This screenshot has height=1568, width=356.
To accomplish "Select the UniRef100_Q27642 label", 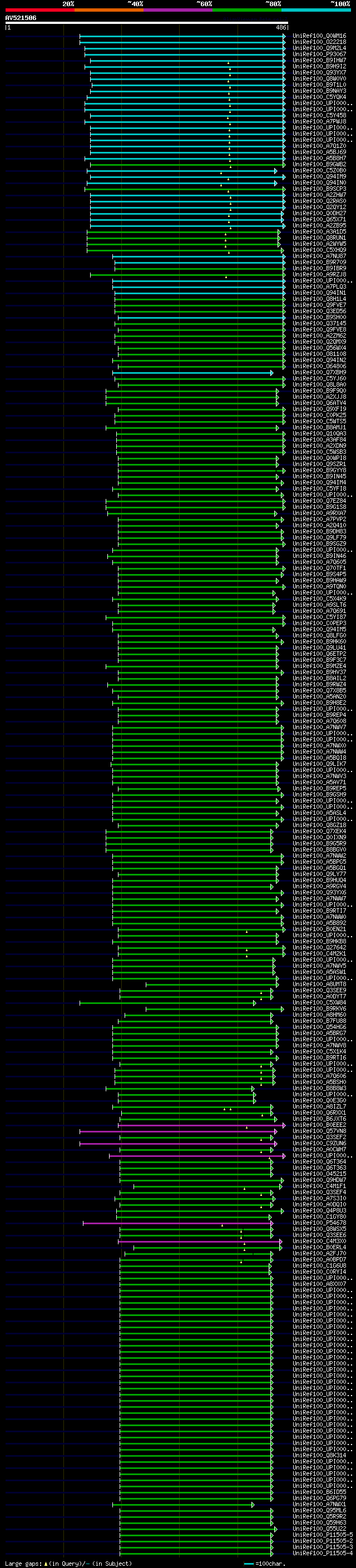I will click(x=319, y=948).
